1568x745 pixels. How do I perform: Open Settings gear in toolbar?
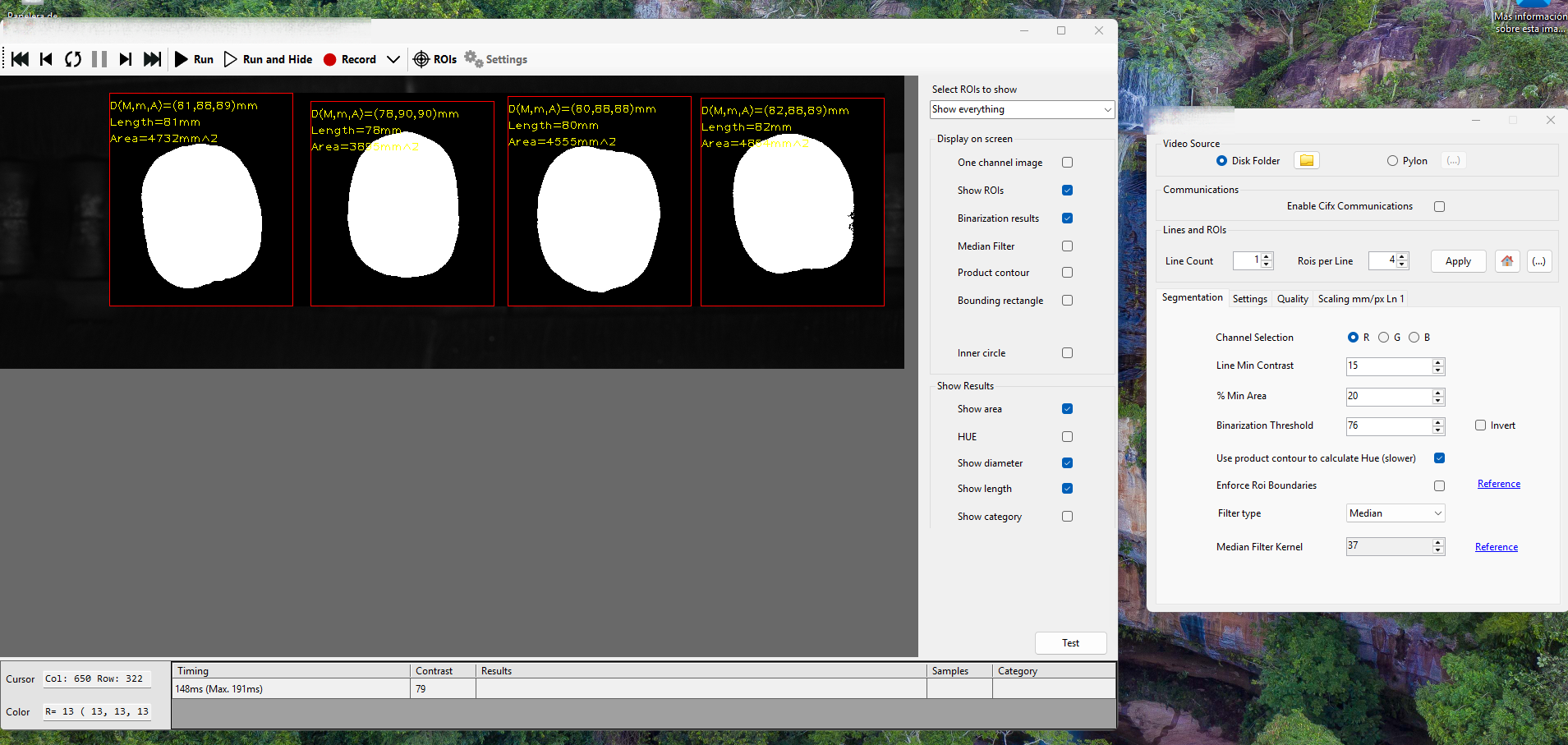(496, 59)
